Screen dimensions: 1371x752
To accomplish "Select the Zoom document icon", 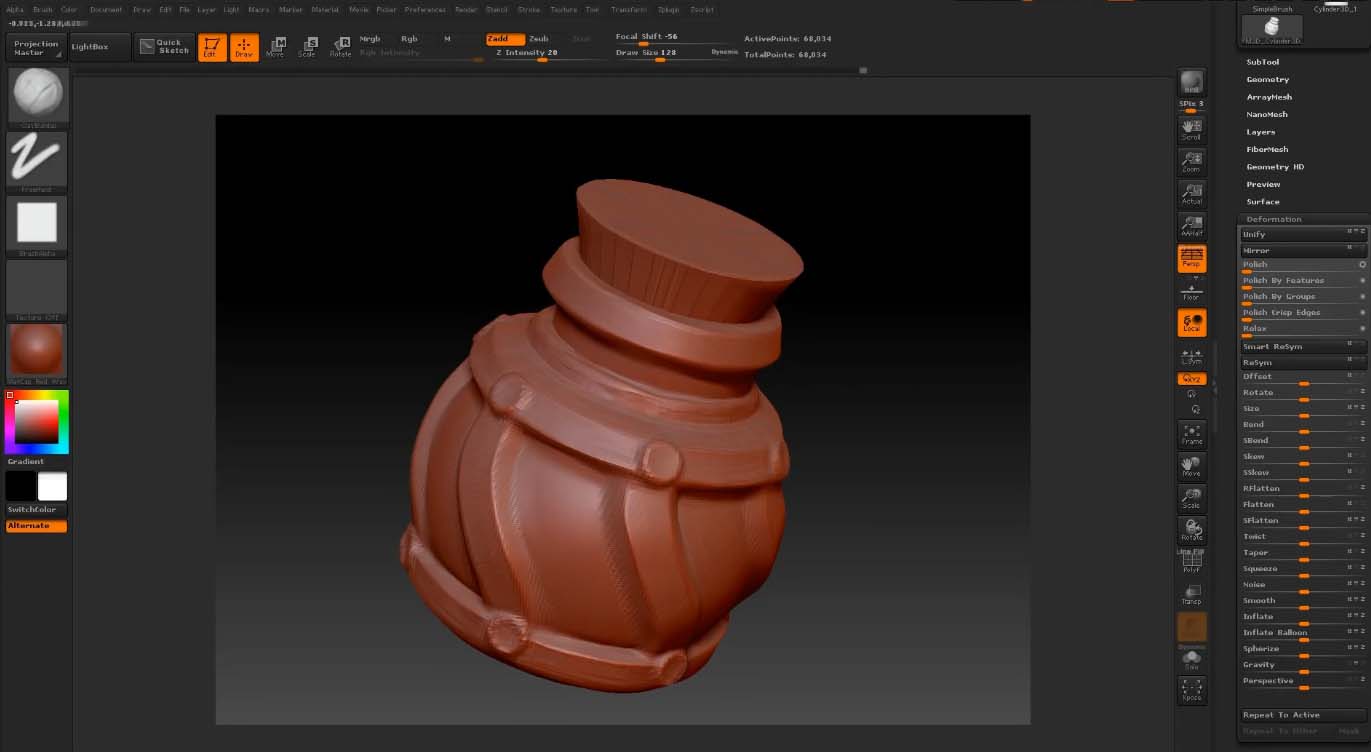I will [1191, 162].
